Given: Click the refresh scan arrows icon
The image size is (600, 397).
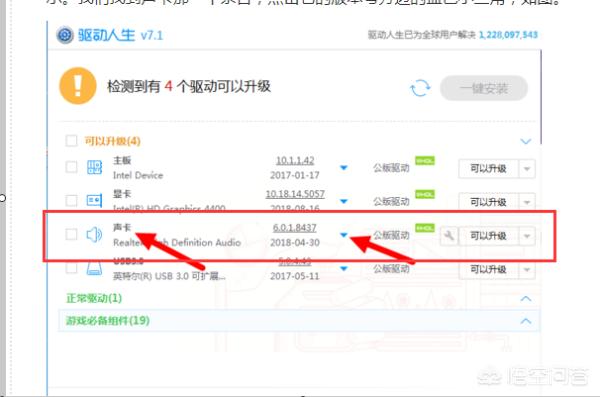Looking at the screenshot, I should point(420,88).
